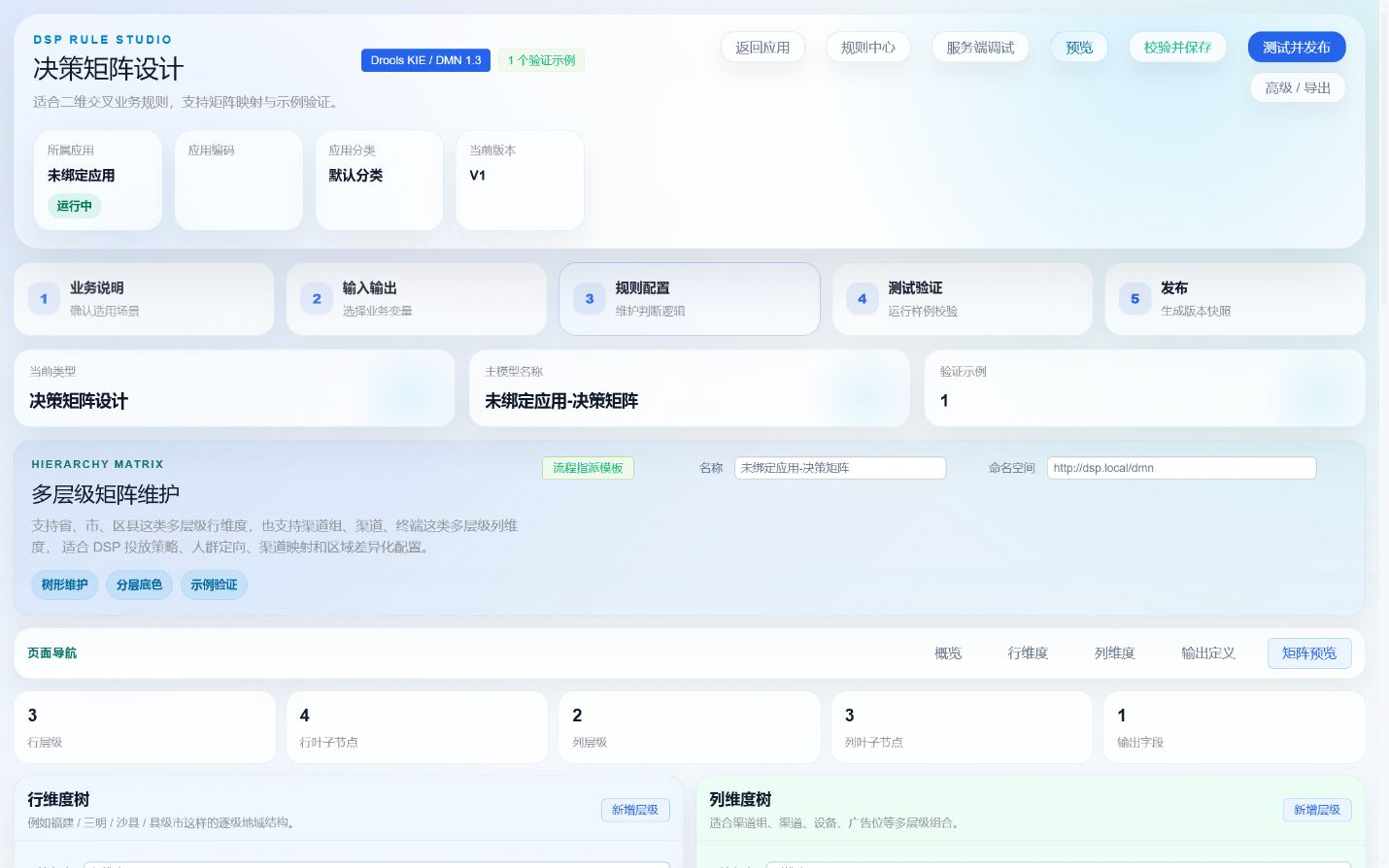The image size is (1389, 868).
Task: Click the 示例验证 chip
Action: click(x=214, y=584)
